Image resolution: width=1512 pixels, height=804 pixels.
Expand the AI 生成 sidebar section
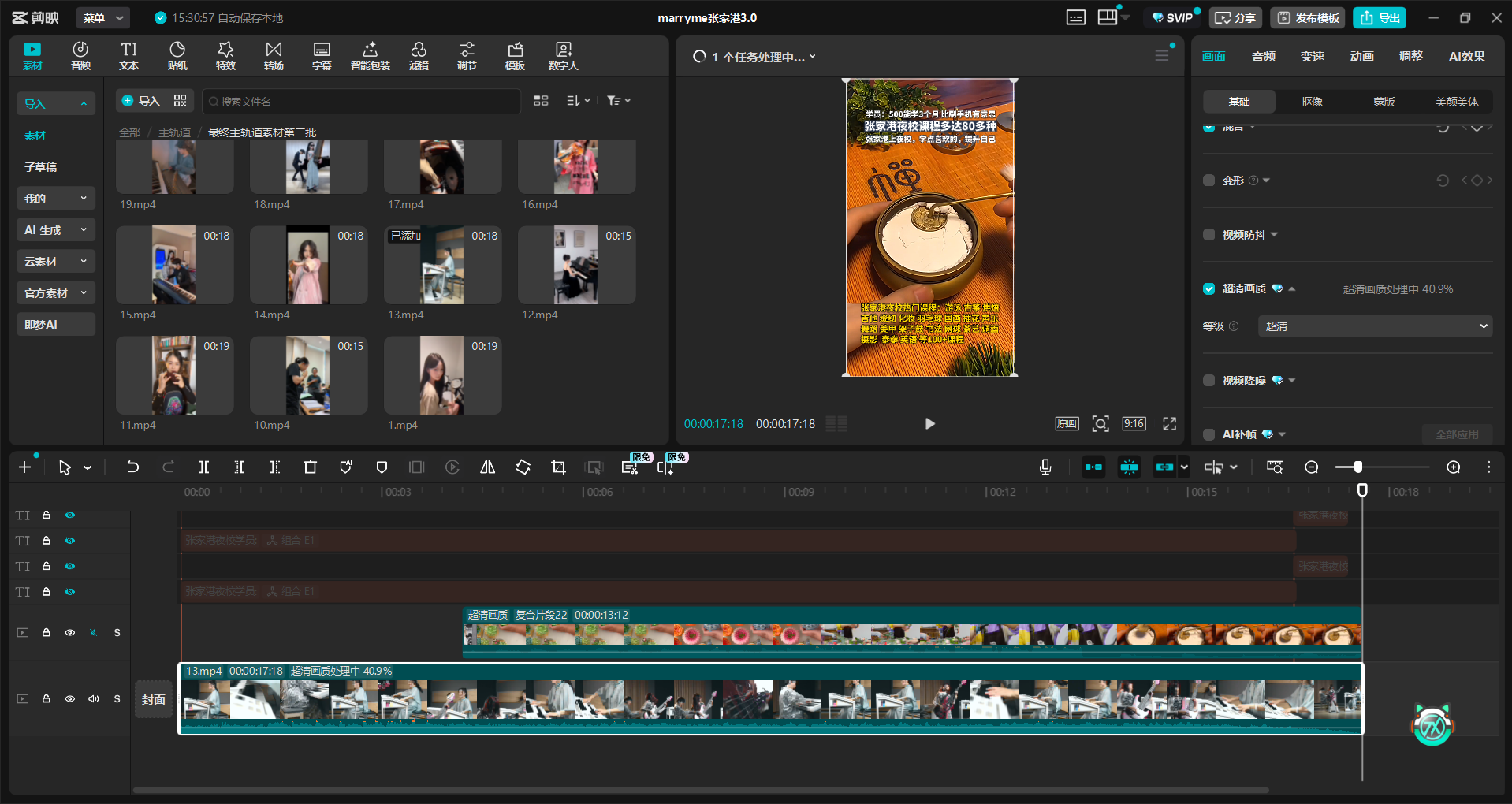click(55, 230)
